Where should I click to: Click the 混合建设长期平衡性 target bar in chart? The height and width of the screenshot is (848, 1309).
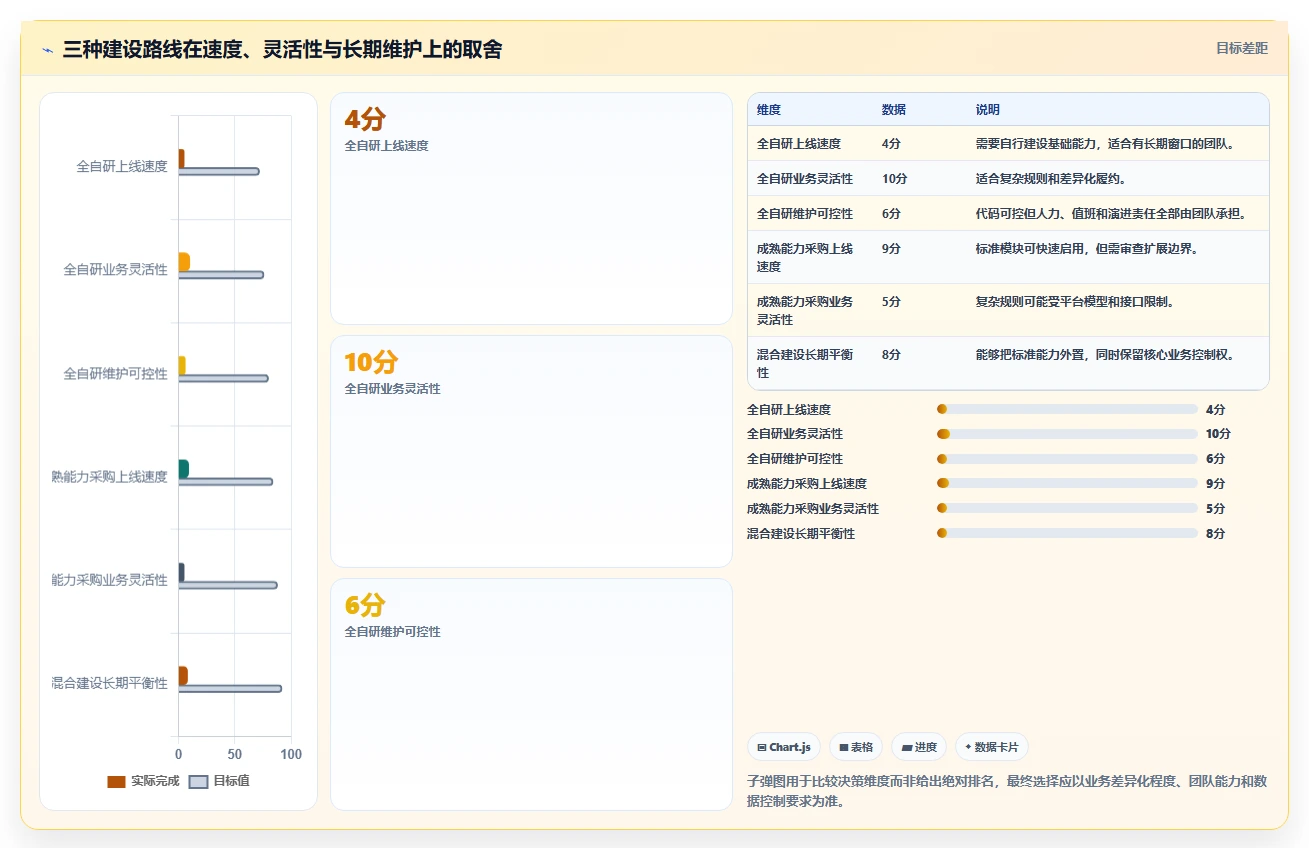(230, 688)
